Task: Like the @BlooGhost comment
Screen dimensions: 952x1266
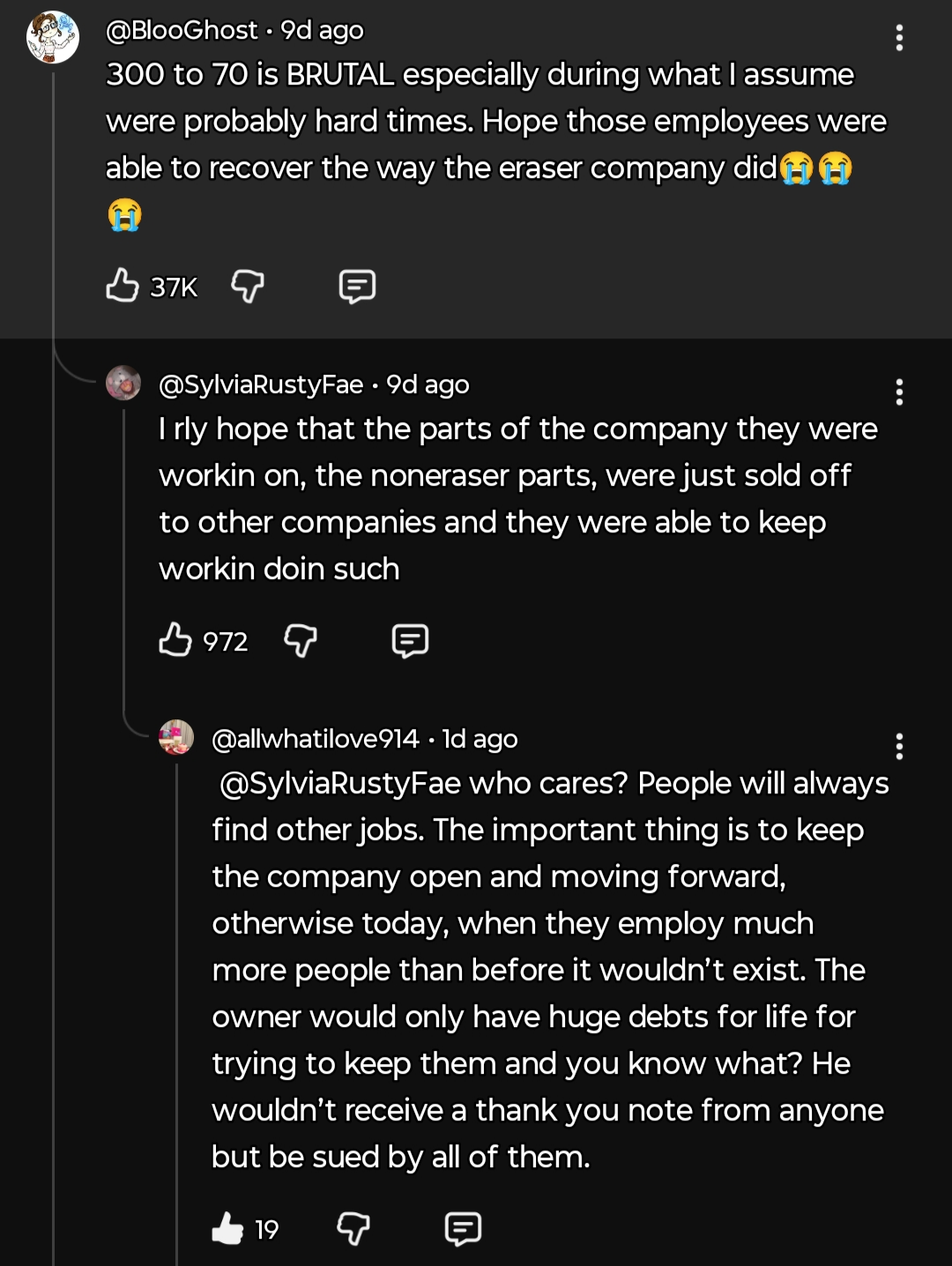Action: 123,286
